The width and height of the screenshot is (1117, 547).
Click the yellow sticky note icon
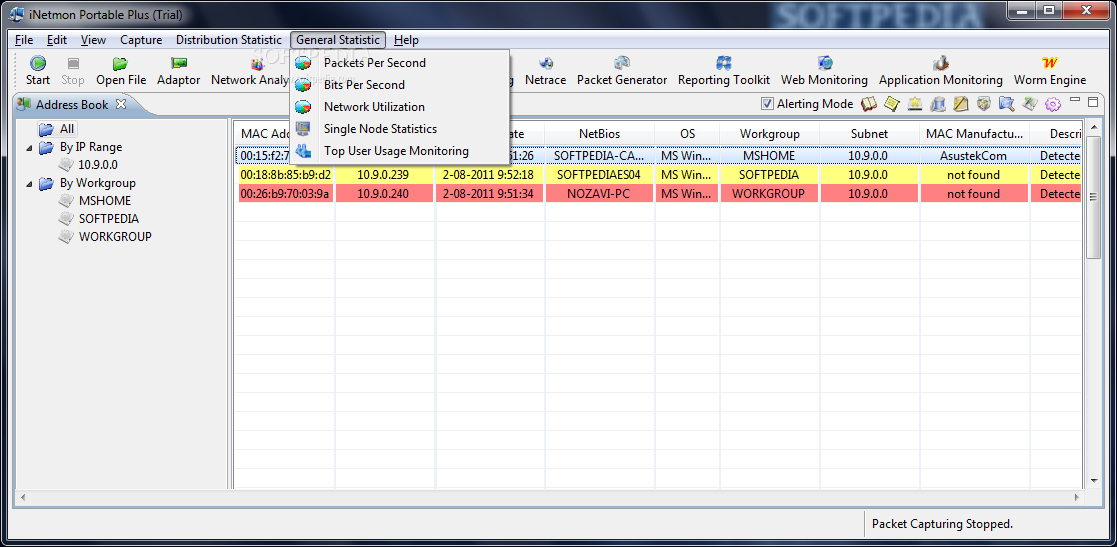click(892, 104)
